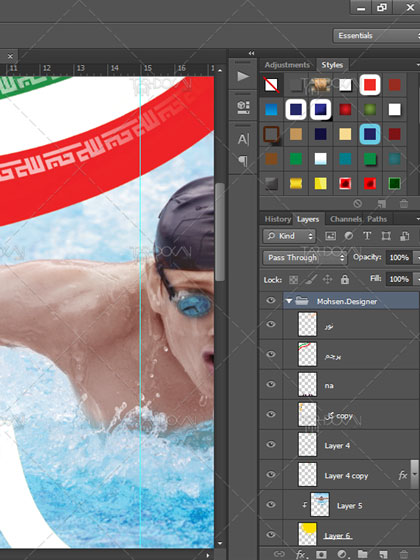The width and height of the screenshot is (420, 560).
Task: Hide the Mohsen.Designer group
Action: (271, 300)
